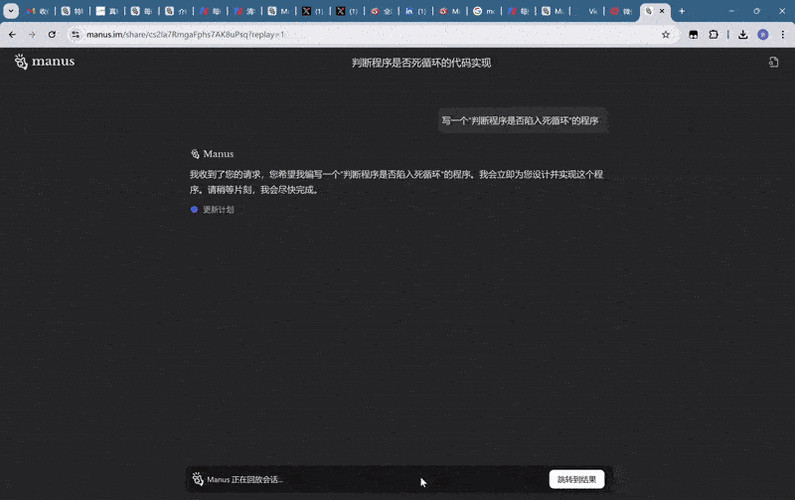
Task: Click the Manus icon in the replay bar
Action: (x=198, y=479)
